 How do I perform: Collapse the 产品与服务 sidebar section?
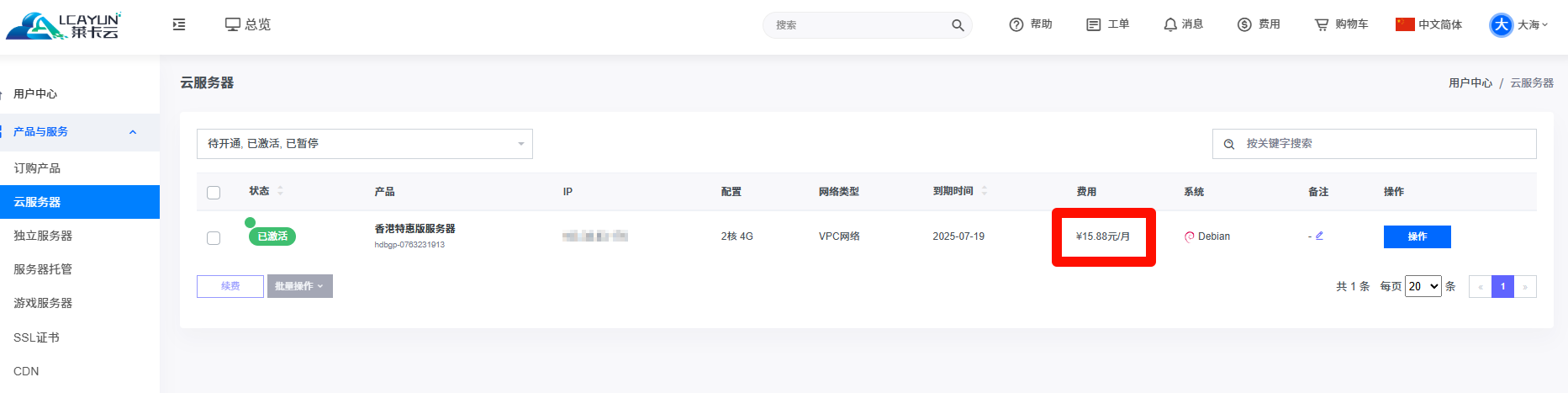pos(133,132)
